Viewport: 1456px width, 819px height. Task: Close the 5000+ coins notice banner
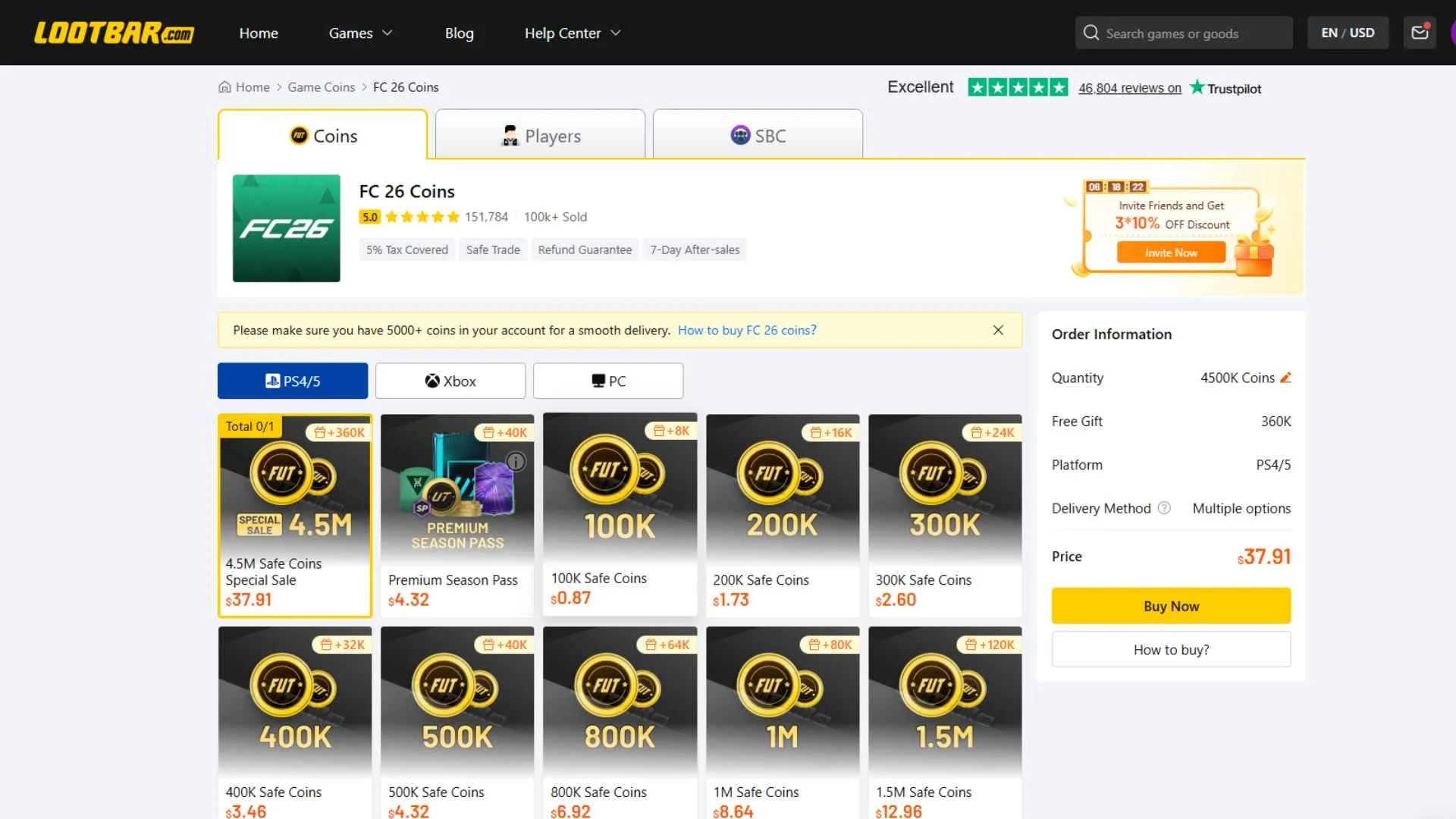point(998,330)
